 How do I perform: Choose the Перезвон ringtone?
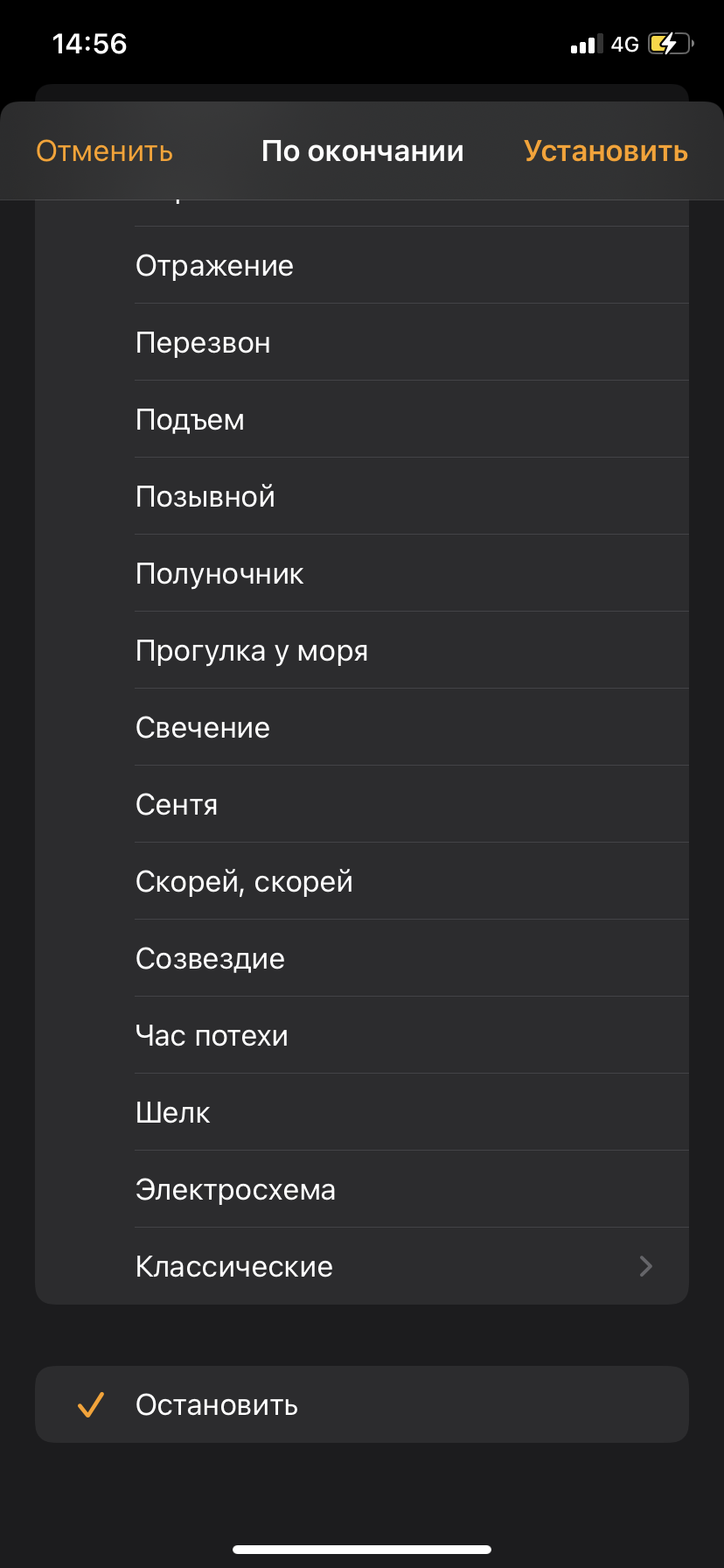point(362,342)
